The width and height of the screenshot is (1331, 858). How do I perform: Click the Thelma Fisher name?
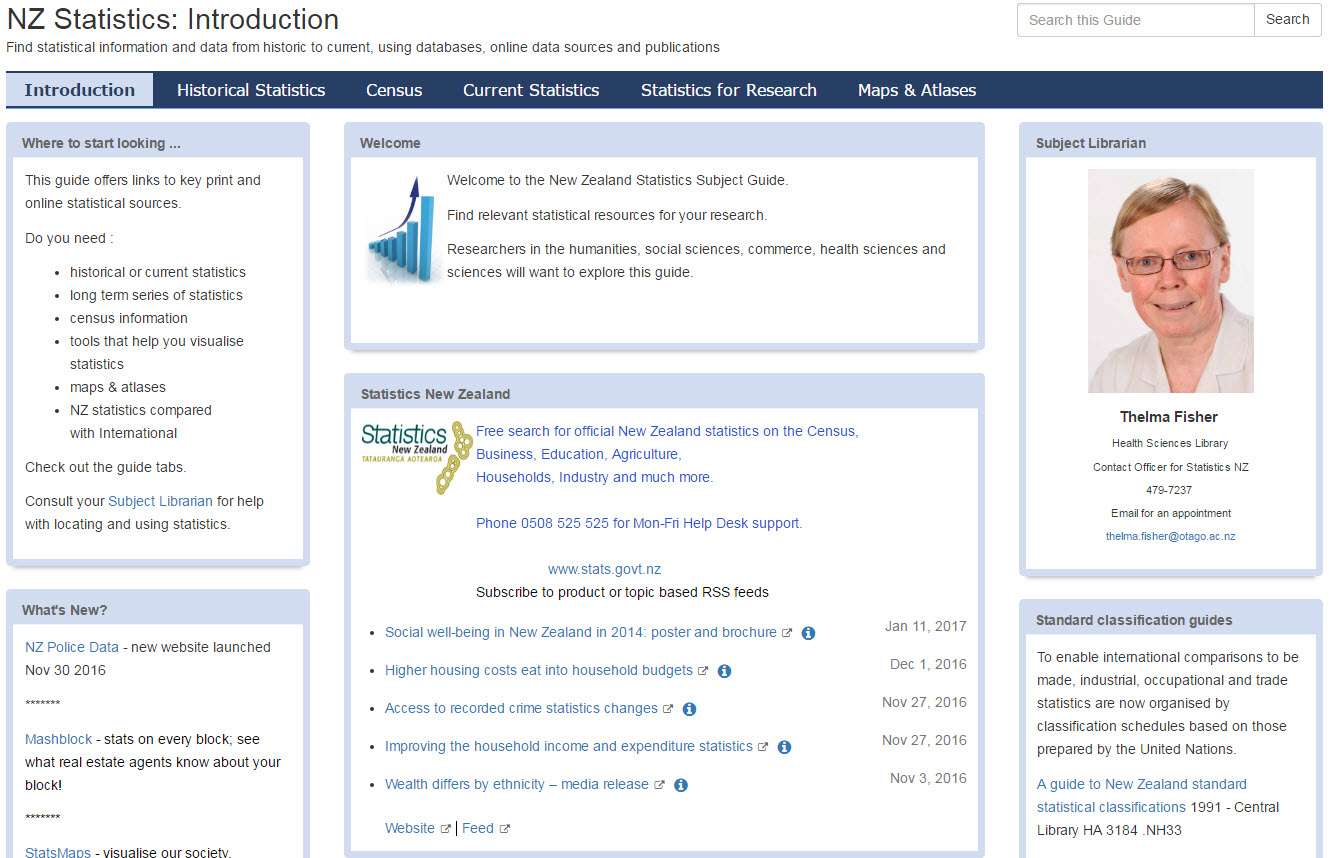point(1169,417)
